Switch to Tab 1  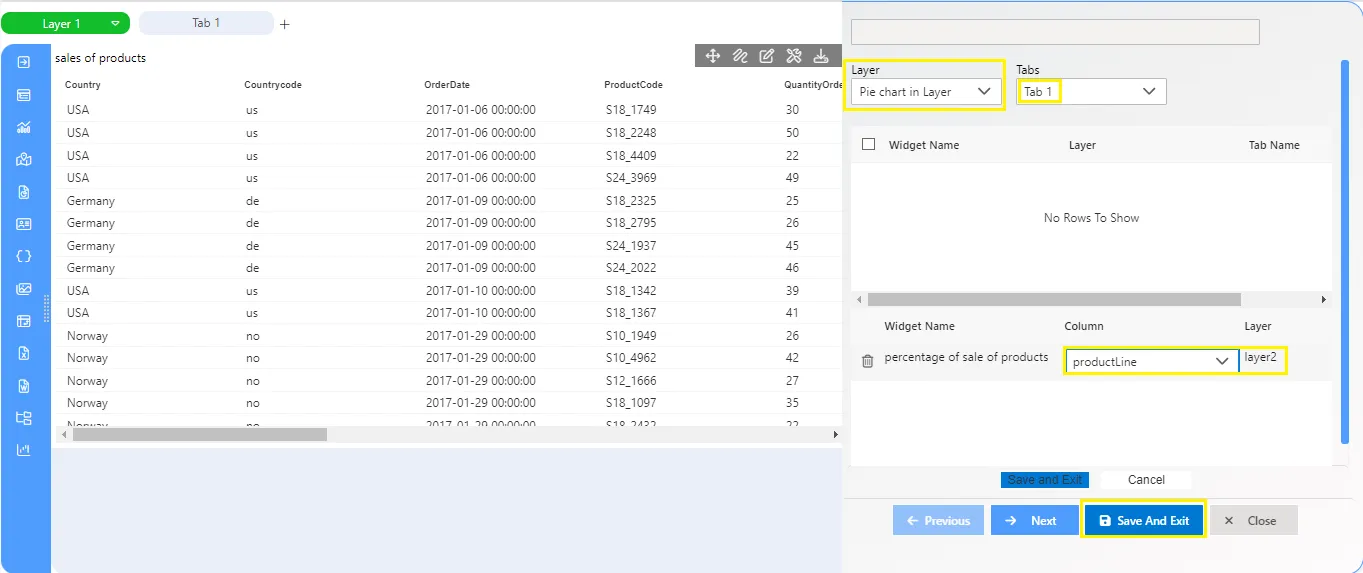point(206,22)
